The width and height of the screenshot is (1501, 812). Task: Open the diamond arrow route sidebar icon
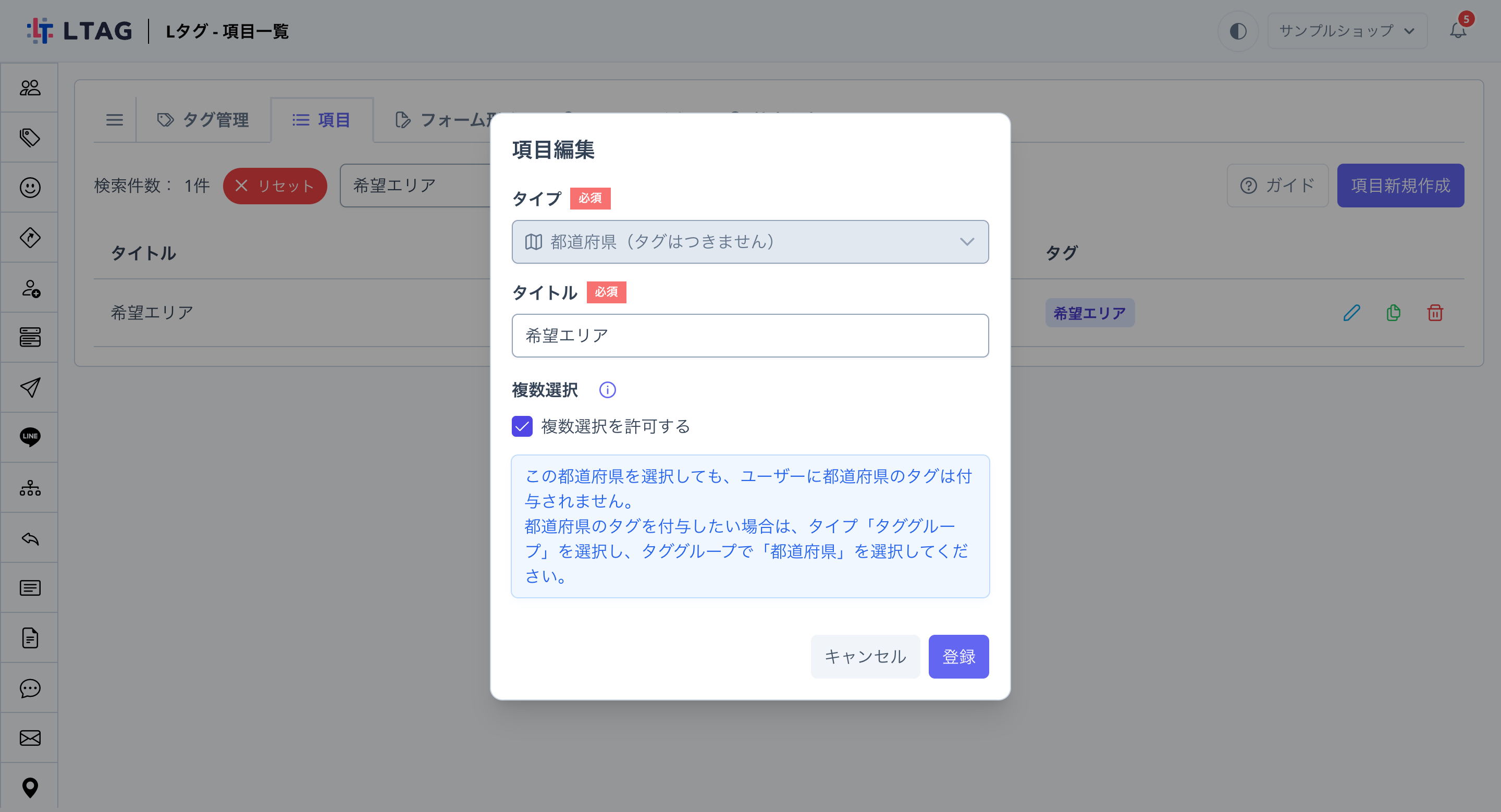30,237
